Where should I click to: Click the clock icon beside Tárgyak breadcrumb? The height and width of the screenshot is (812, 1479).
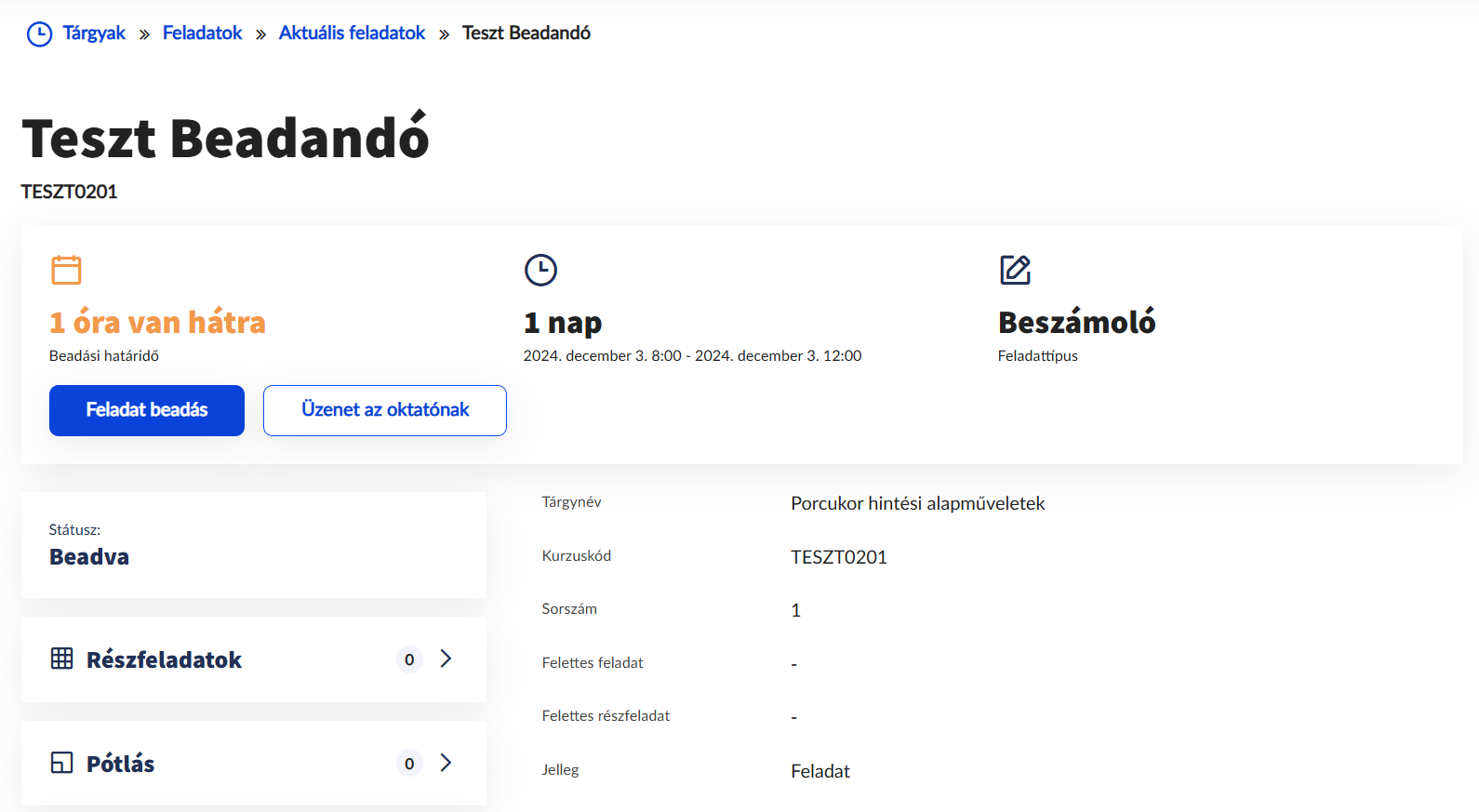click(39, 34)
